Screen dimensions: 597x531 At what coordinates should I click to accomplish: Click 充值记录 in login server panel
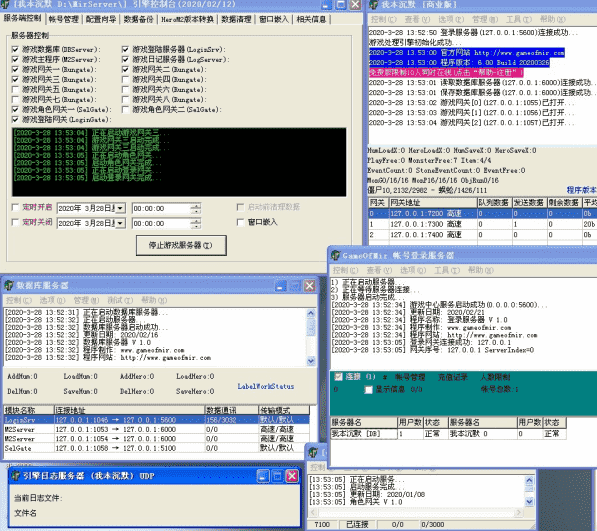coord(452,377)
